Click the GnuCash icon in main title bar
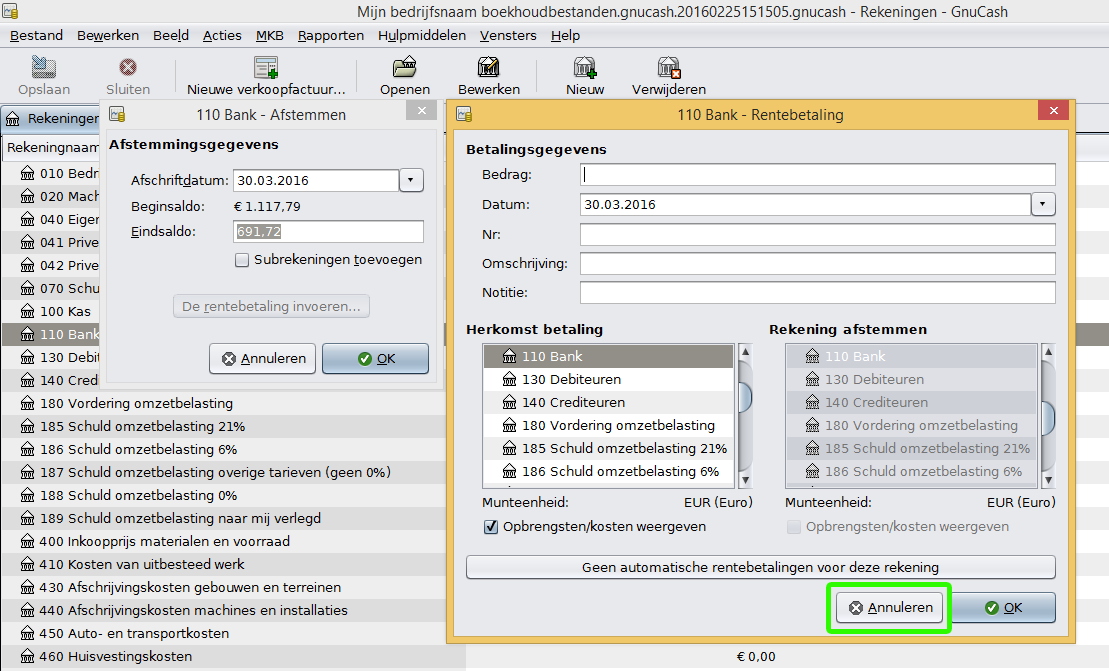The height and width of the screenshot is (671, 1109). pyautogui.click(x=10, y=11)
